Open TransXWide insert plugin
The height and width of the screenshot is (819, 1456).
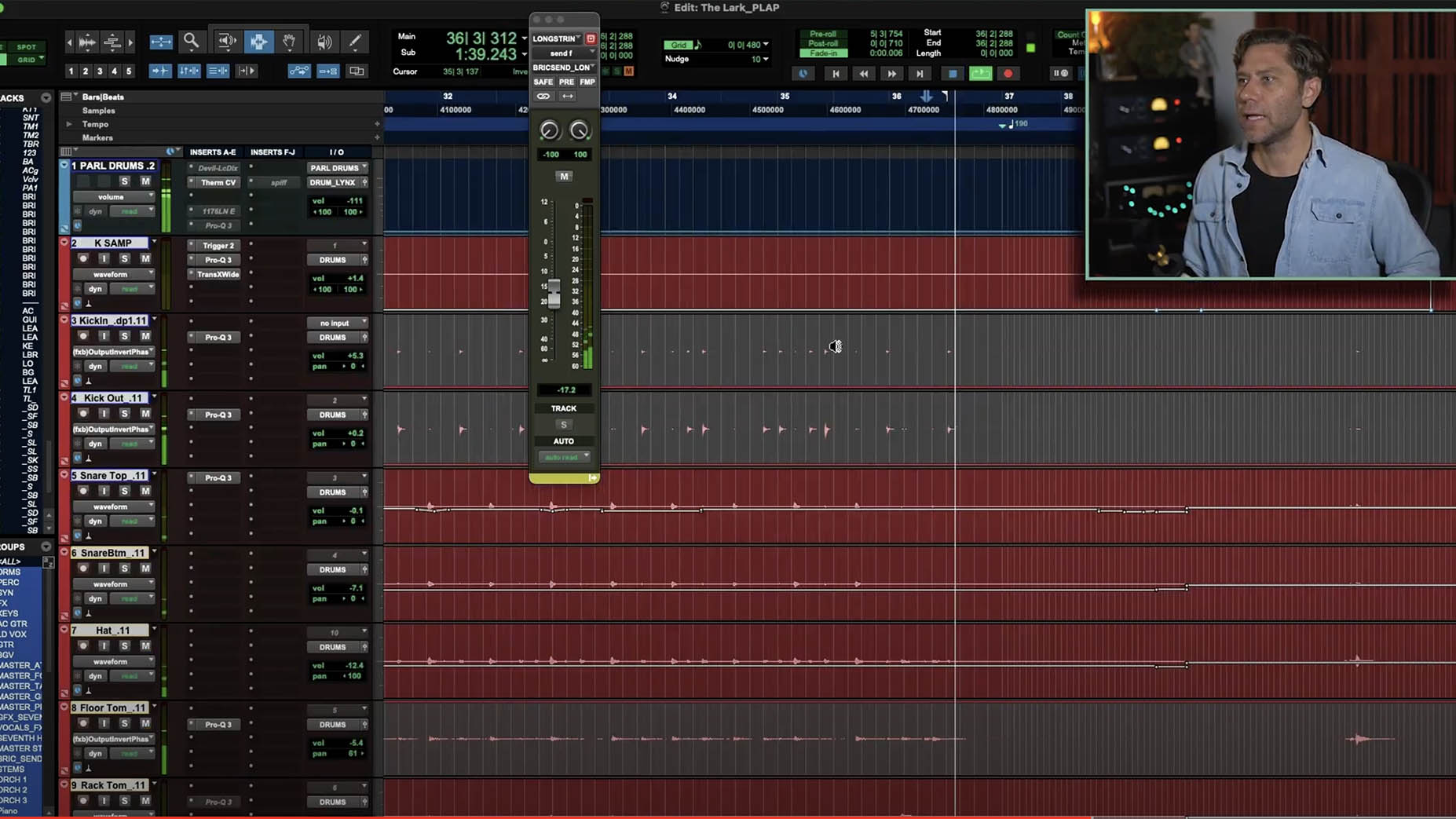218,274
